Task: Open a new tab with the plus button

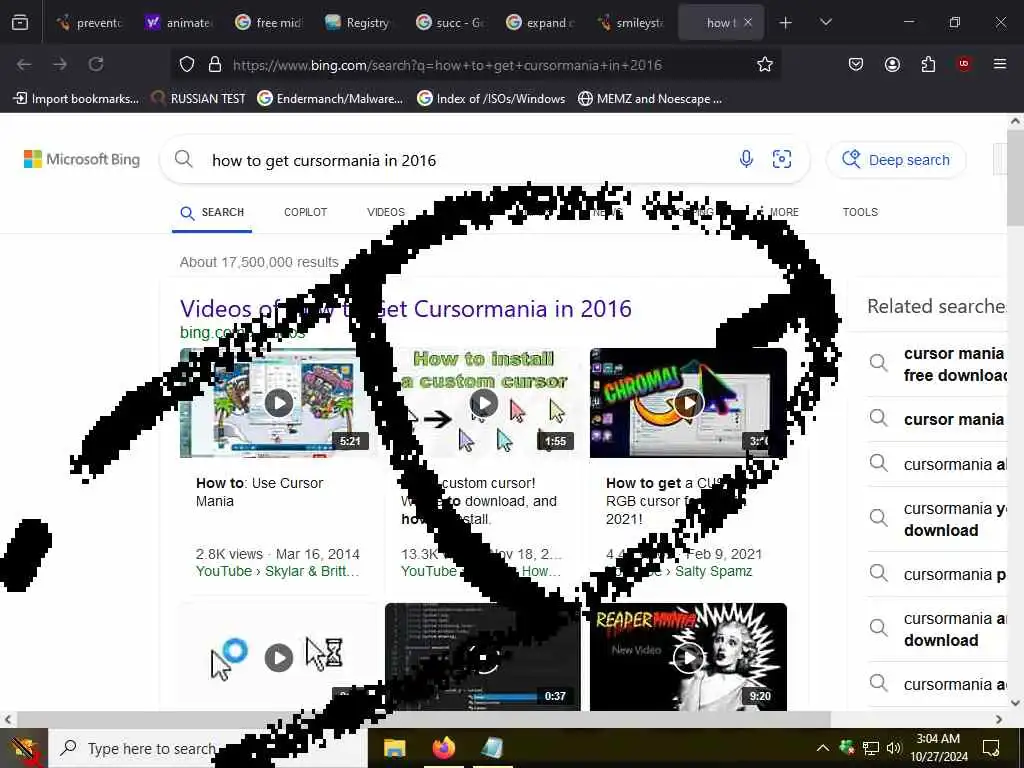Action: [x=786, y=23]
